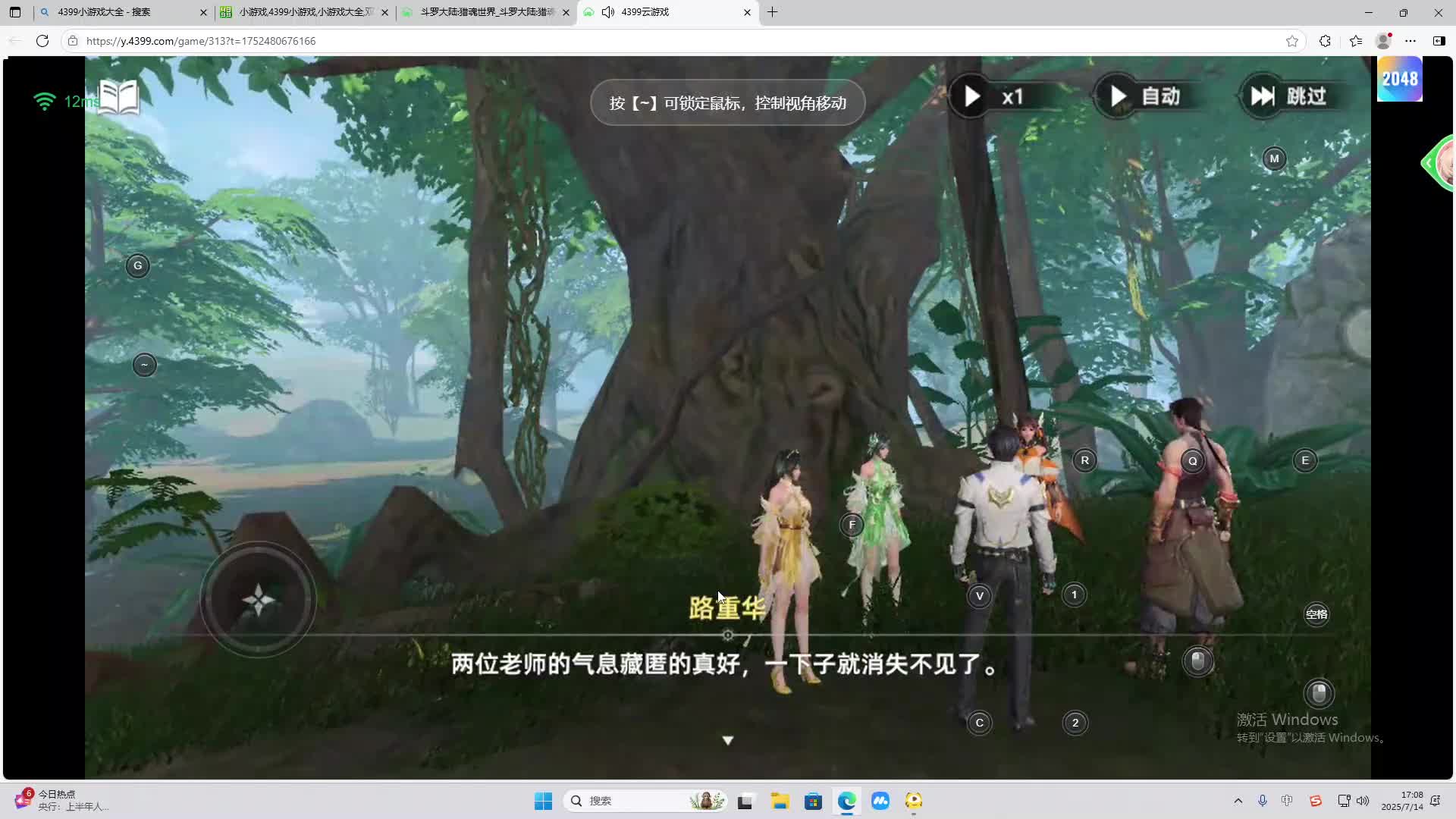
Task: Open the hidden icons chevron in system tray
Action: coord(1238,800)
